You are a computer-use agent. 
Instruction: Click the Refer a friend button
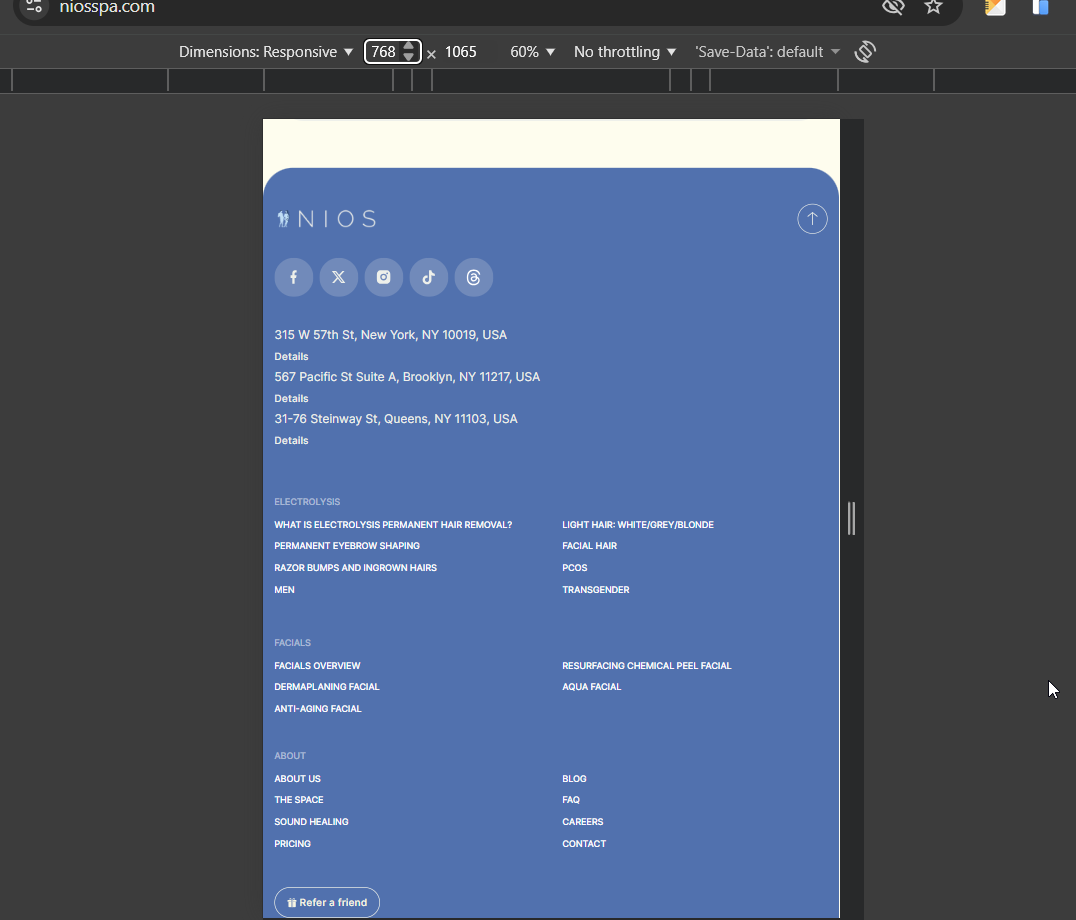pyautogui.click(x=327, y=902)
